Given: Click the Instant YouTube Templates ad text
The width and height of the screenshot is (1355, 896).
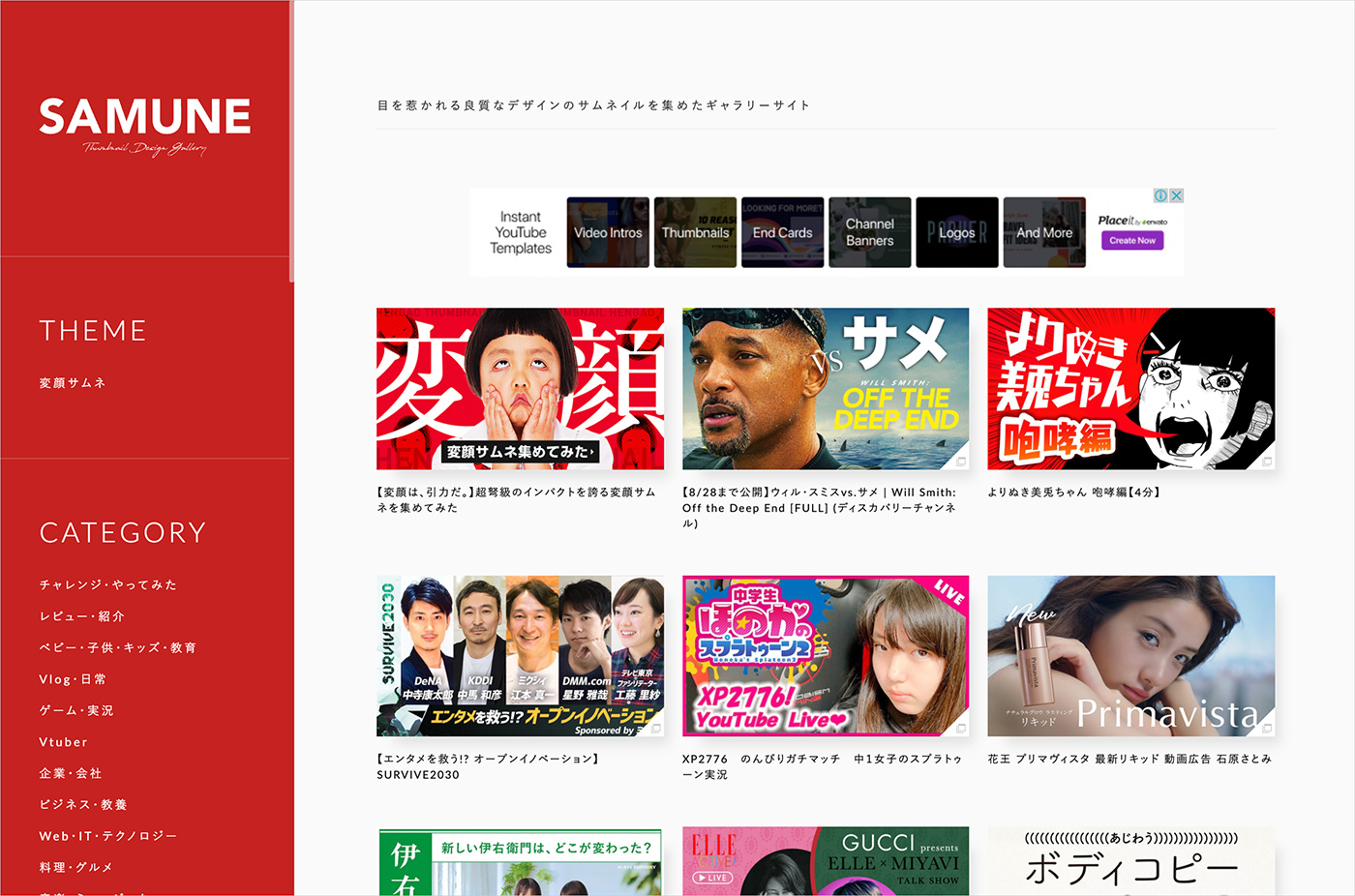Looking at the screenshot, I should [x=521, y=232].
